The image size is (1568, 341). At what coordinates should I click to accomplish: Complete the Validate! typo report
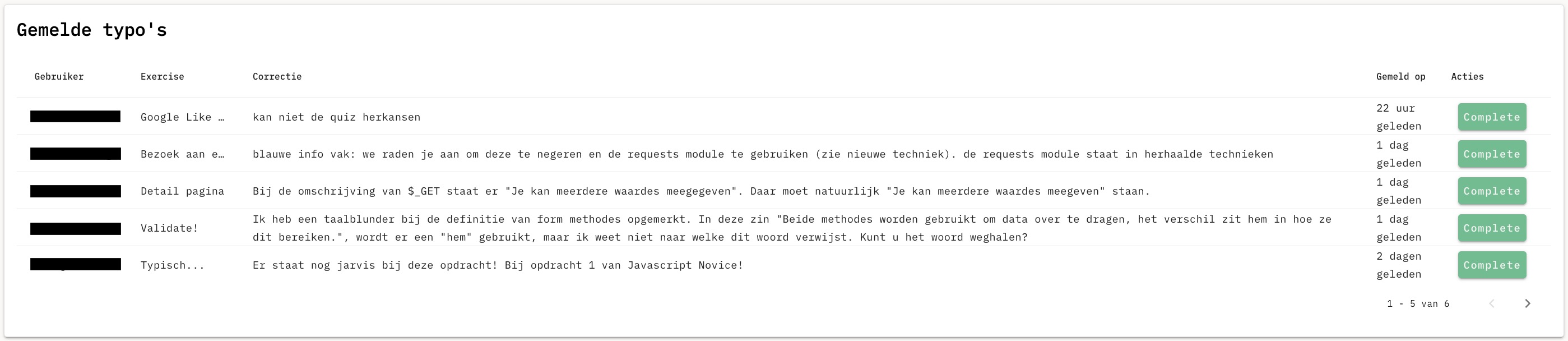pyautogui.click(x=1492, y=228)
